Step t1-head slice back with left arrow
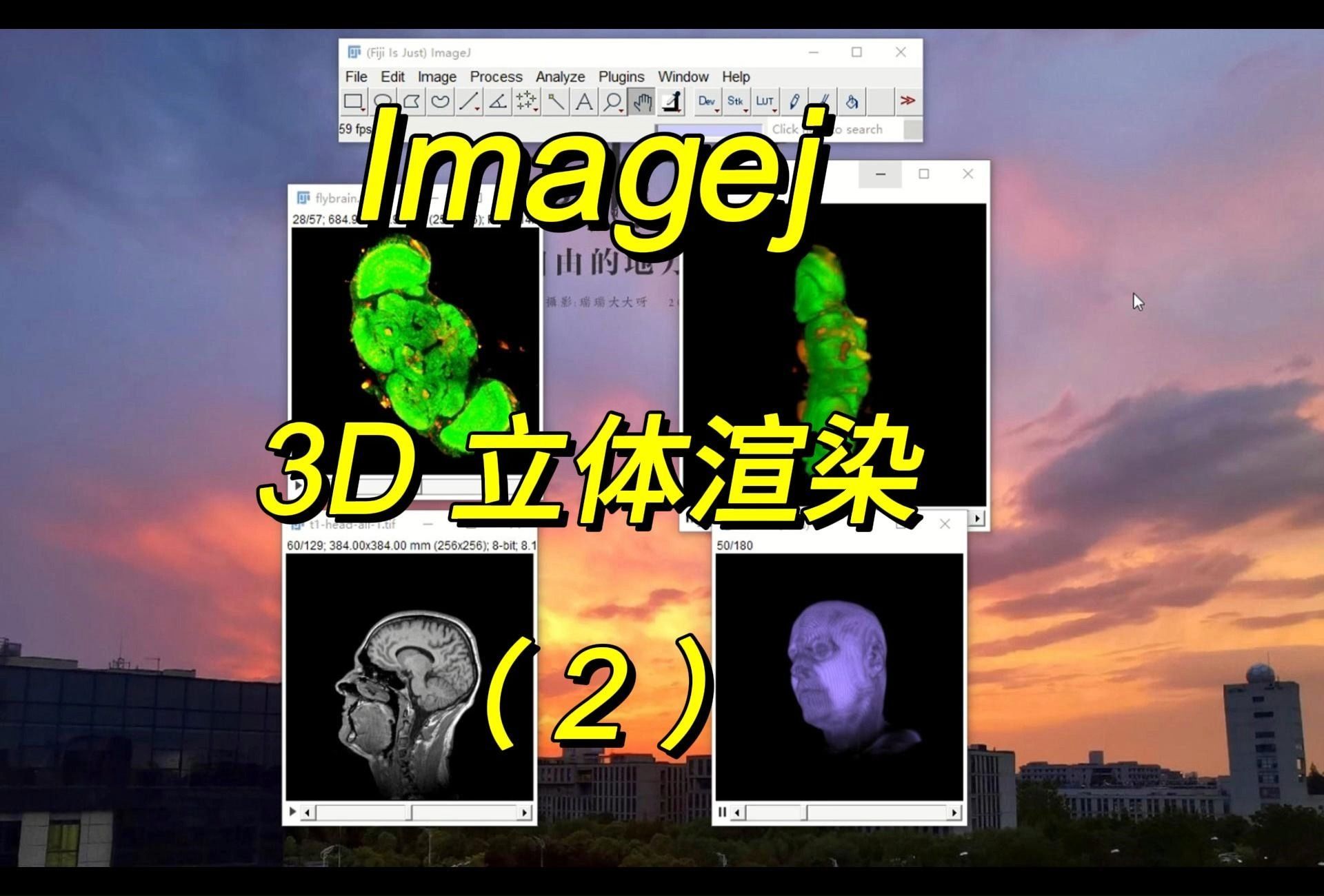Viewport: 1324px width, 896px height. tap(308, 813)
